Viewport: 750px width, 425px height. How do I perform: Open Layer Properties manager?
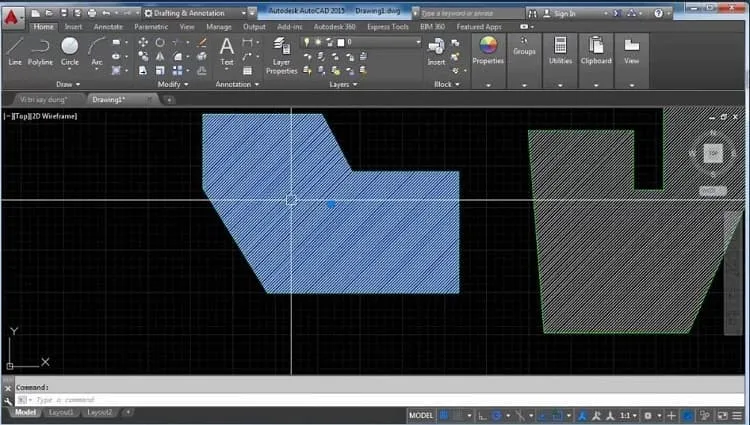coord(282,56)
